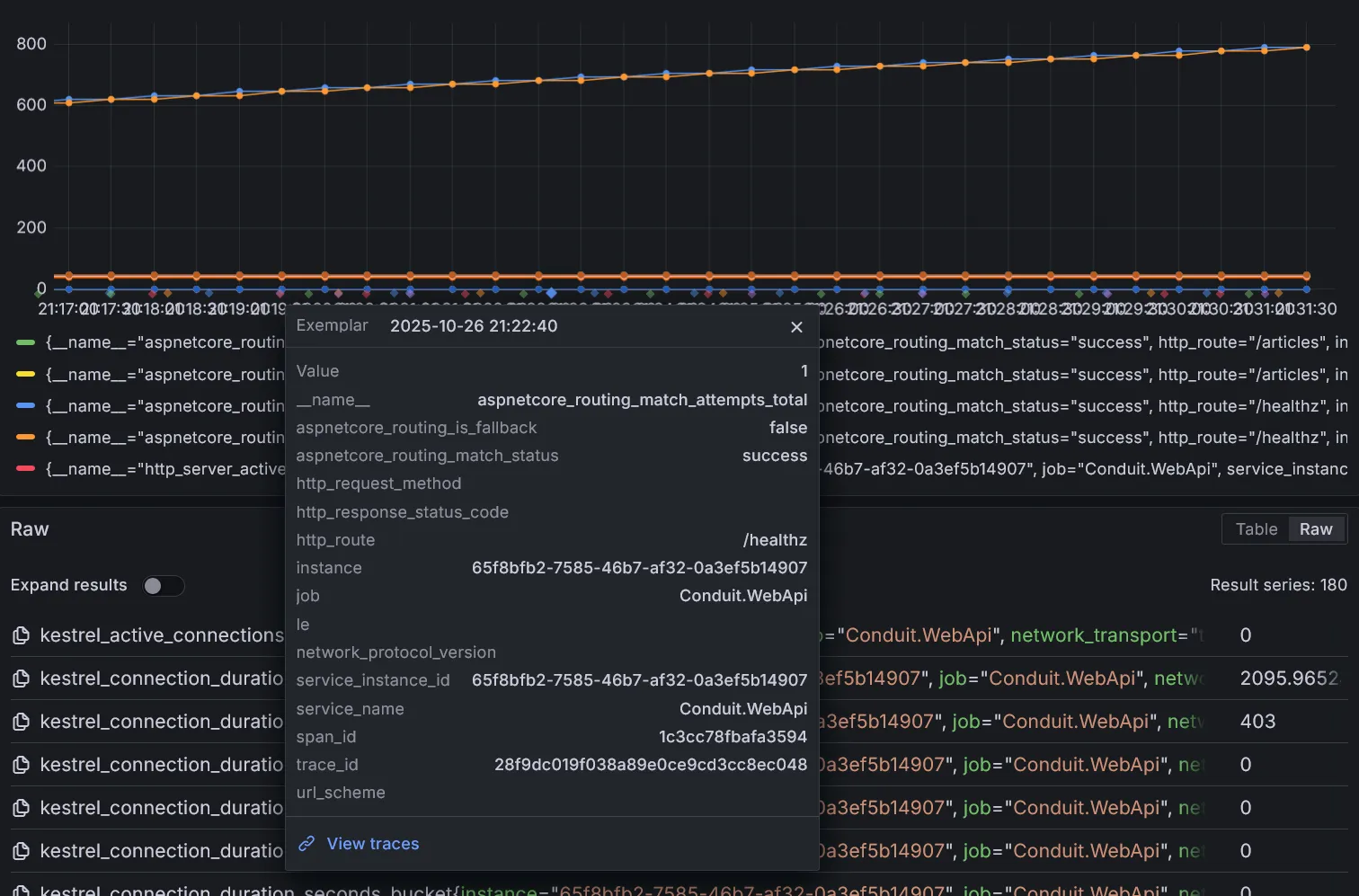This screenshot has height=896, width=1359.
Task: Click the kestrel_active_connections metric name text
Action: 162,636
